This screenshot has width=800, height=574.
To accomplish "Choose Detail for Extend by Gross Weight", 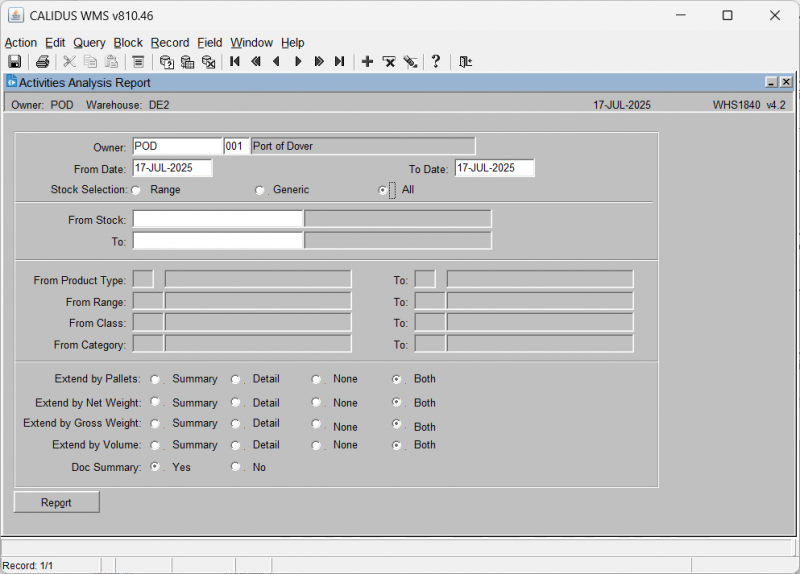I will (x=235, y=423).
